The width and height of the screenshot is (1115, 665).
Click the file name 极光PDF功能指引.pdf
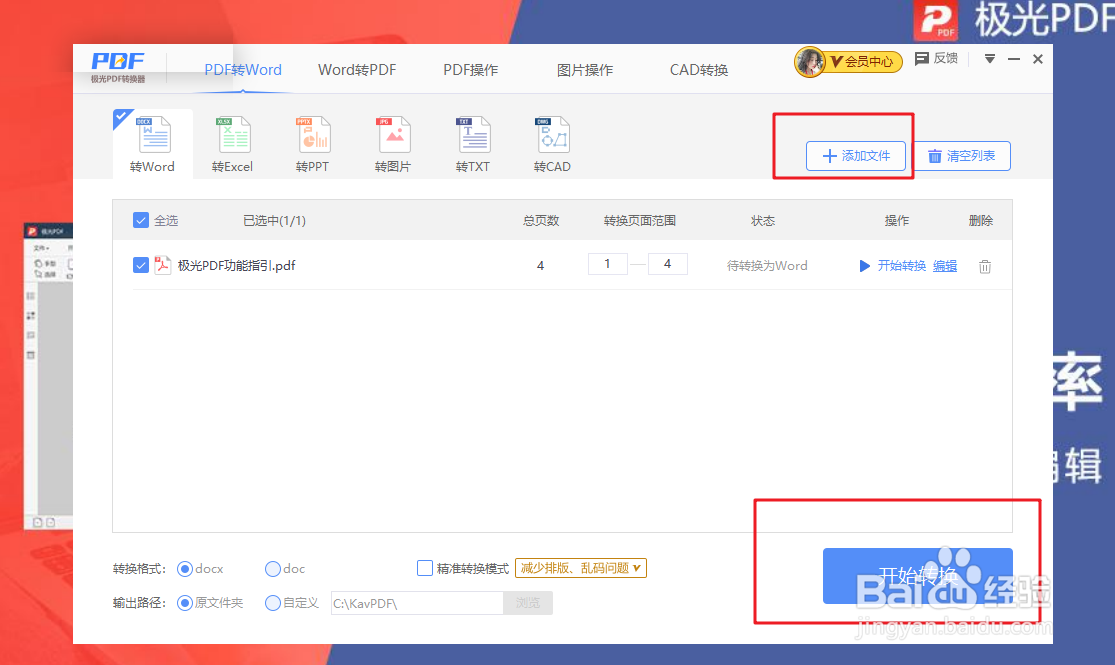pos(236,265)
